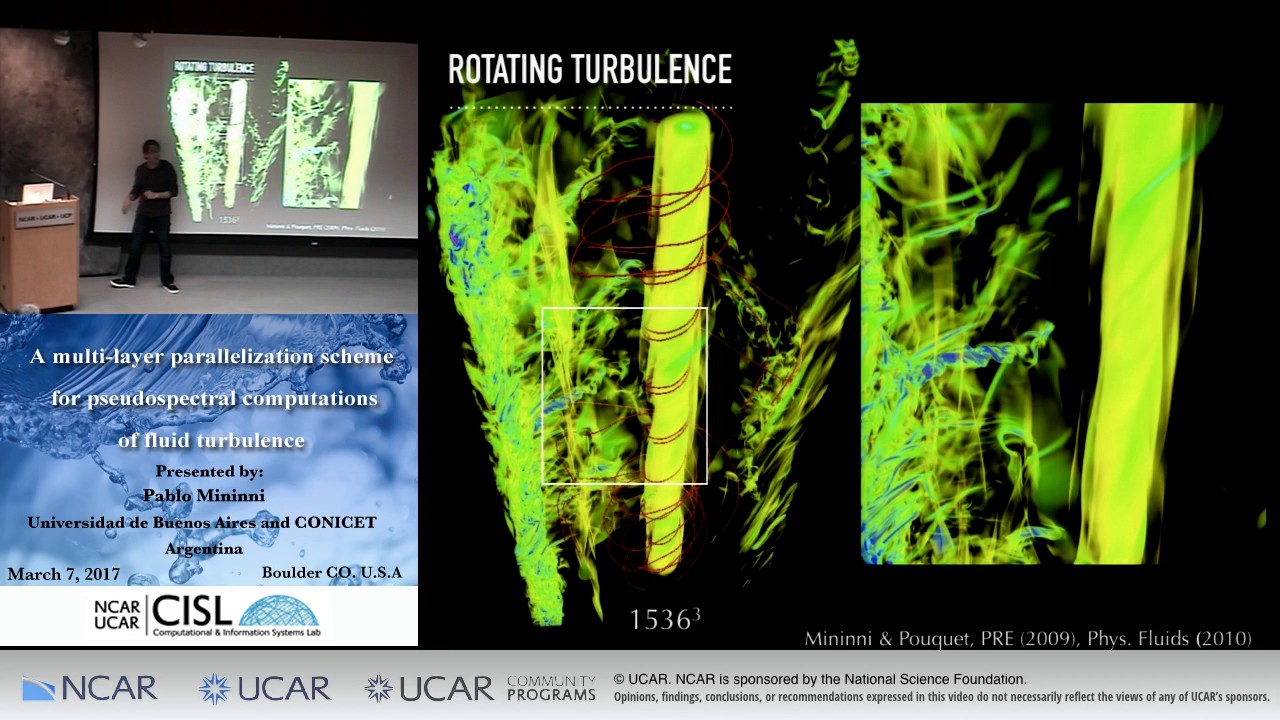Click the 1536³ resolution label

coord(665,620)
